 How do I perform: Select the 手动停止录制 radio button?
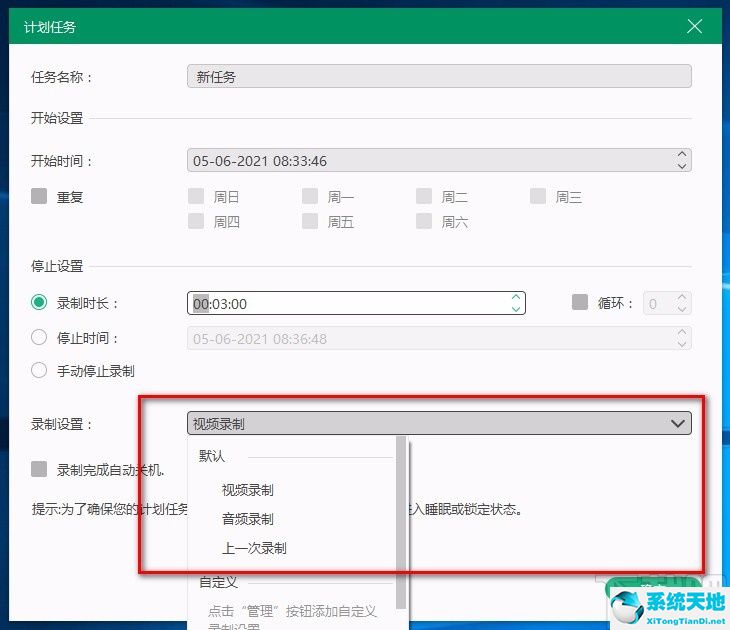(39, 371)
